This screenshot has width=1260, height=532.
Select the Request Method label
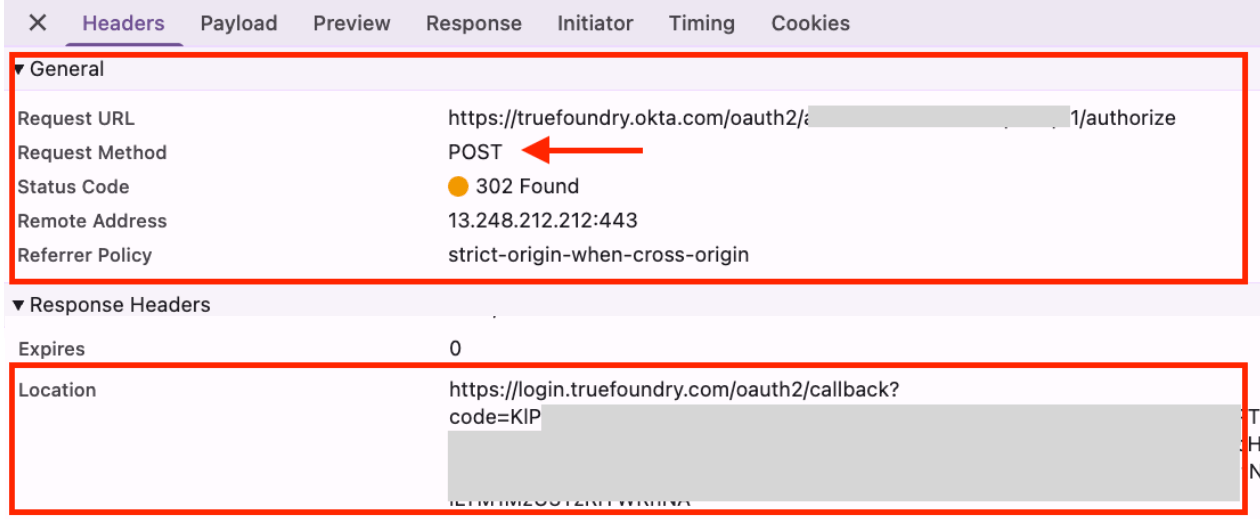(x=92, y=152)
